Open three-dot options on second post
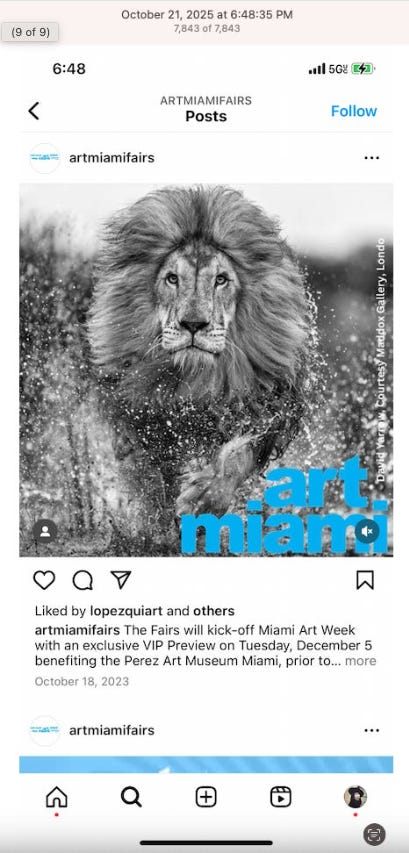 click(x=371, y=730)
